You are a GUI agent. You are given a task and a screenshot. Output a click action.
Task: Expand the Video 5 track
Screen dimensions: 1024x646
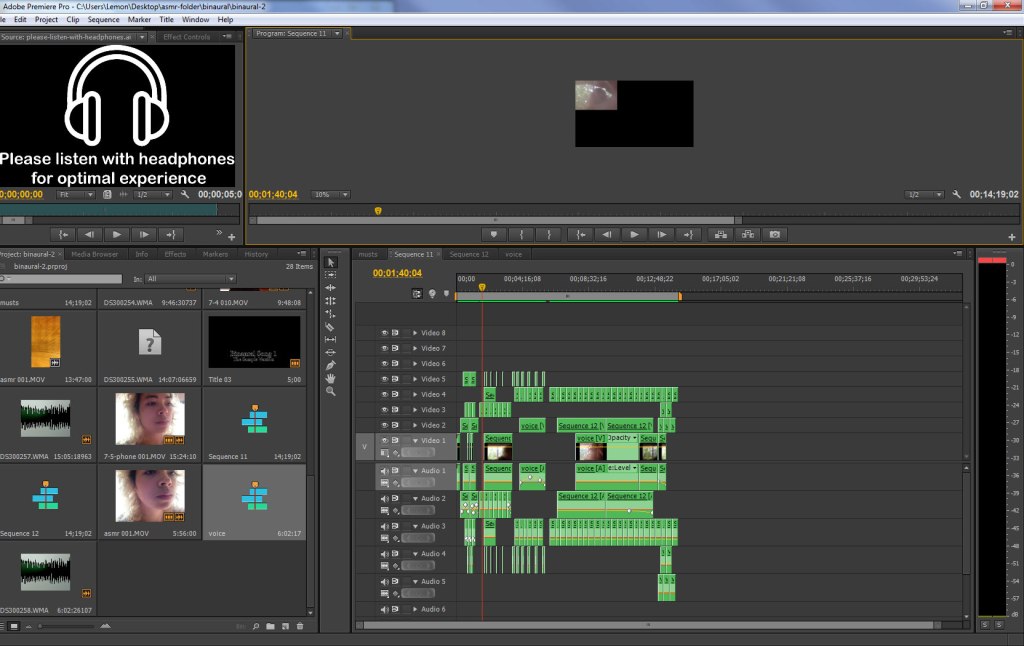(413, 378)
